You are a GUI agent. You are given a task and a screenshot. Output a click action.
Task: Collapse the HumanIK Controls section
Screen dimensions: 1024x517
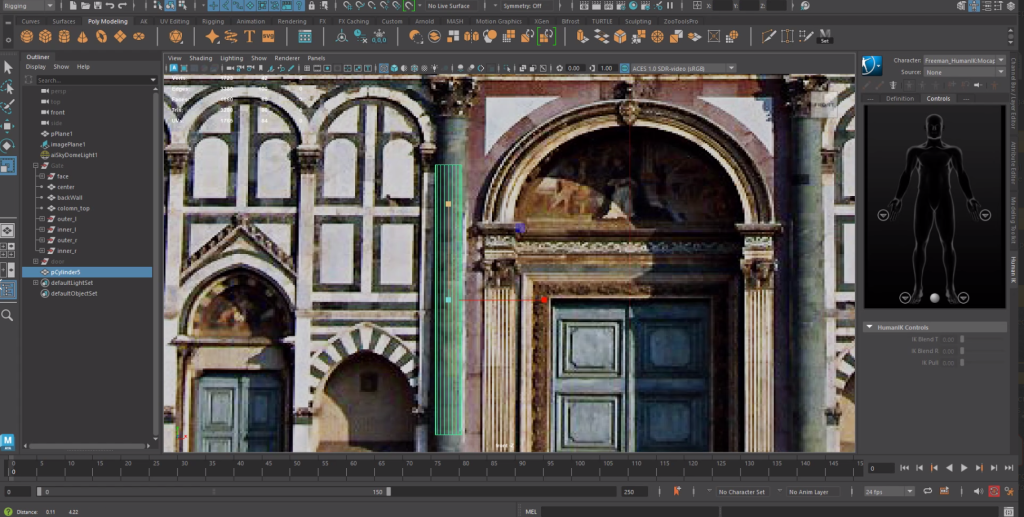870,327
